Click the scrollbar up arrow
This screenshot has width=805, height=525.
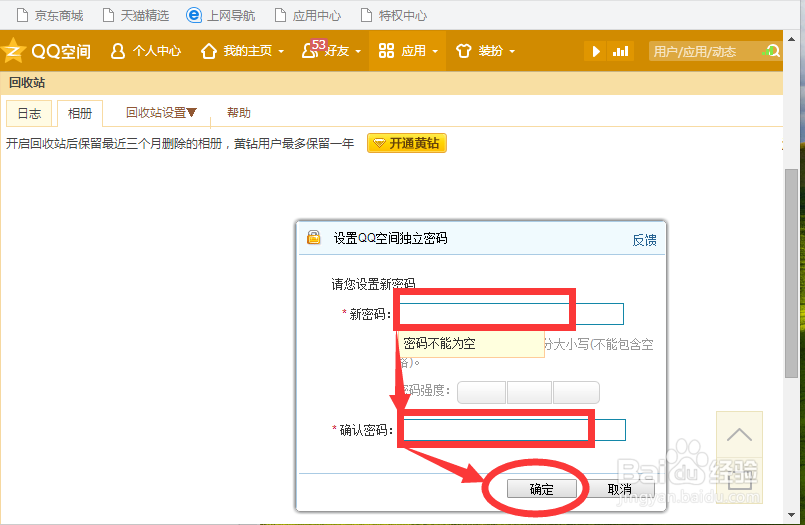(x=791, y=39)
